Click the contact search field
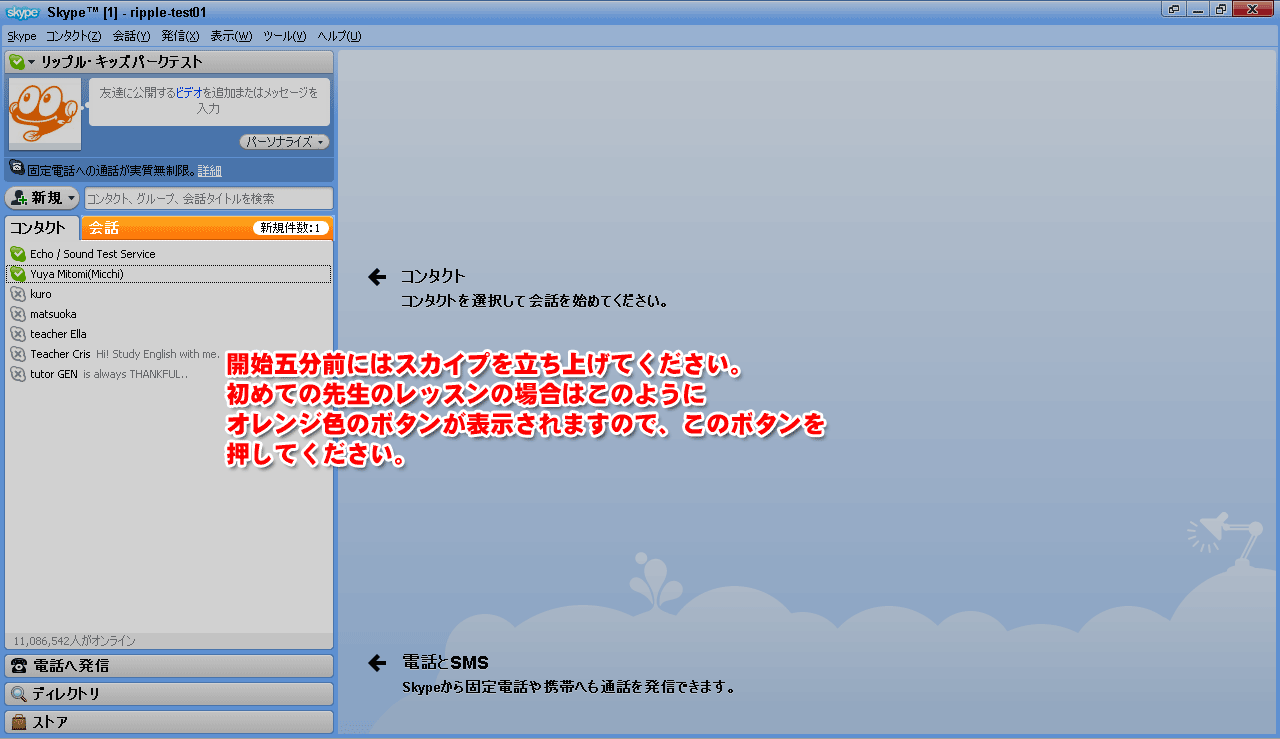 click(208, 199)
